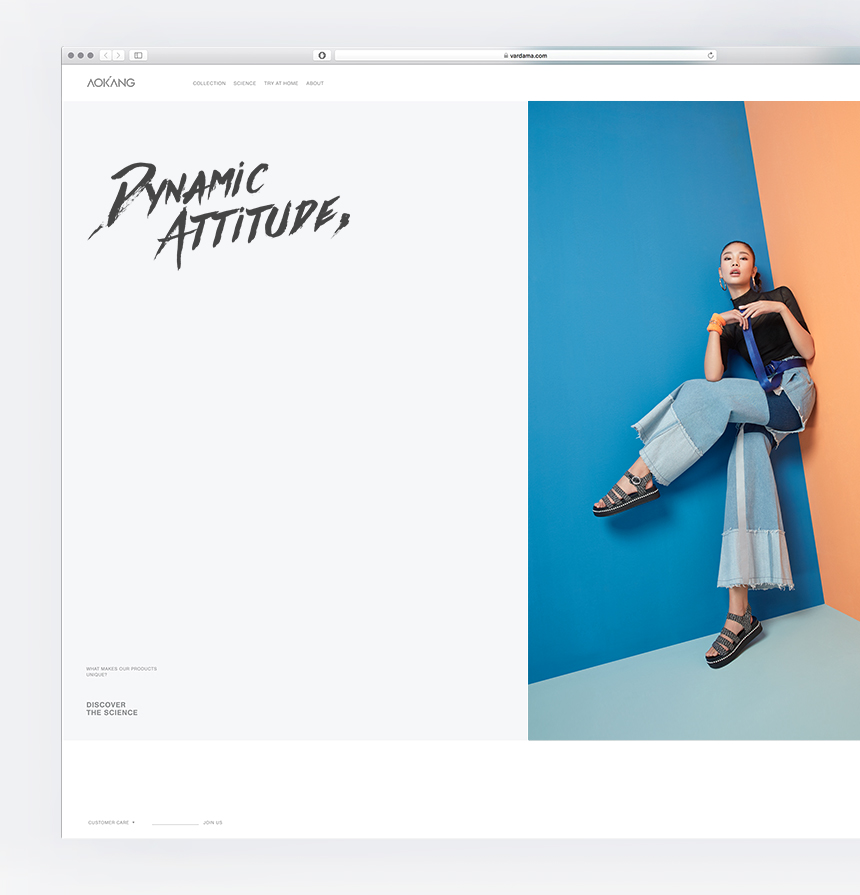
Task: Click the newsletter email input line
Action: point(175,823)
